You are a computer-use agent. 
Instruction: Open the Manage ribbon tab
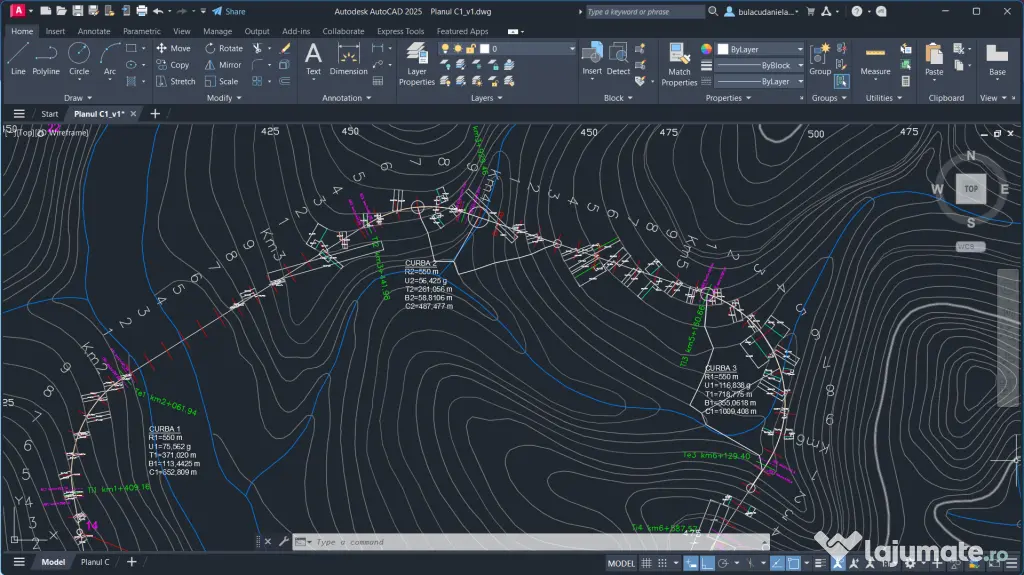coord(217,31)
